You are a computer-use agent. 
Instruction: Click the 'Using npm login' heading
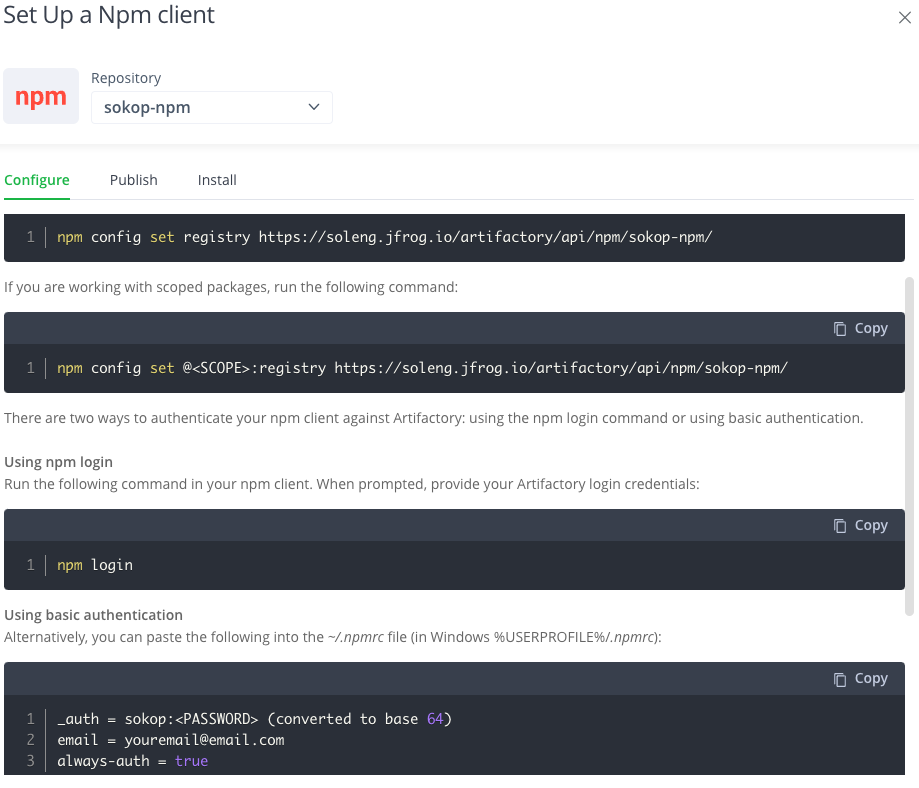point(59,462)
